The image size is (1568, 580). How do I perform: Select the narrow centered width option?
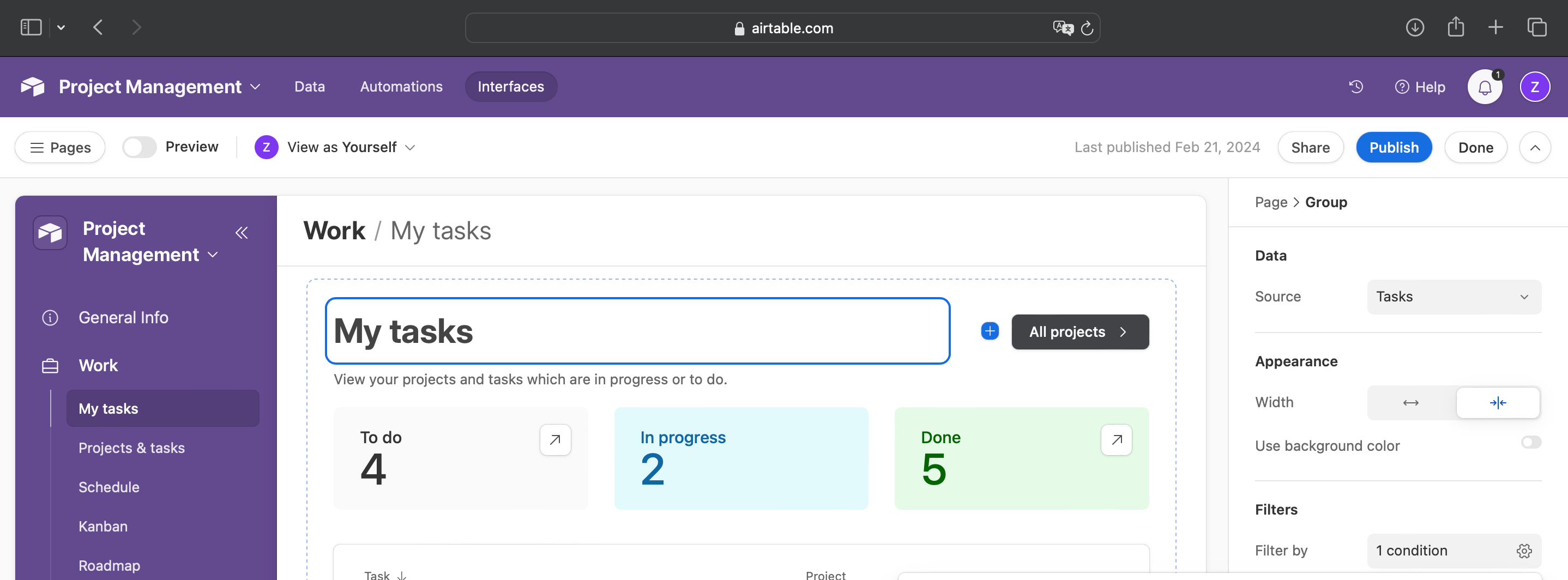(x=1497, y=403)
